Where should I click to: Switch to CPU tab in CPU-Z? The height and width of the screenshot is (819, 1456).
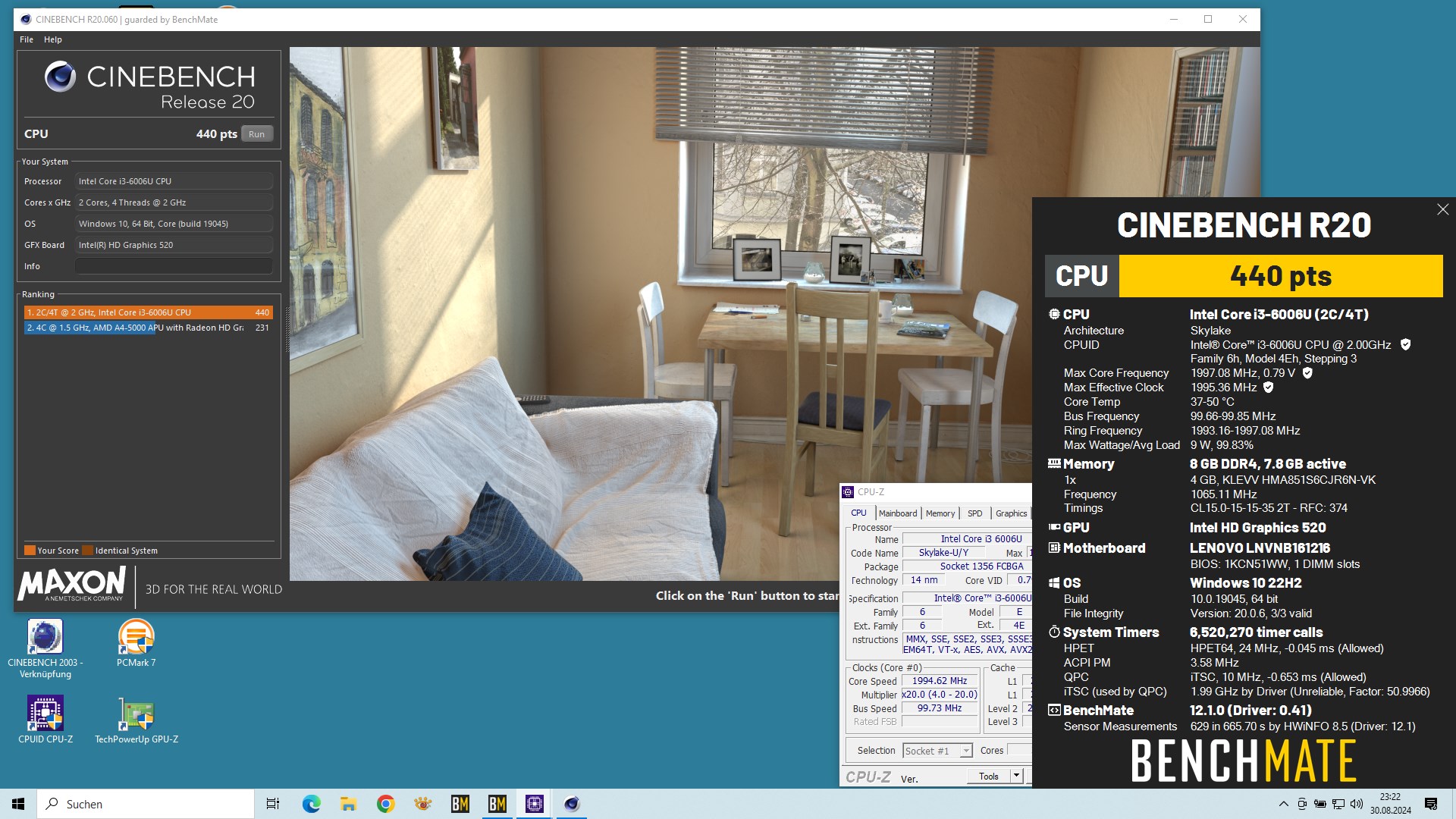click(858, 513)
